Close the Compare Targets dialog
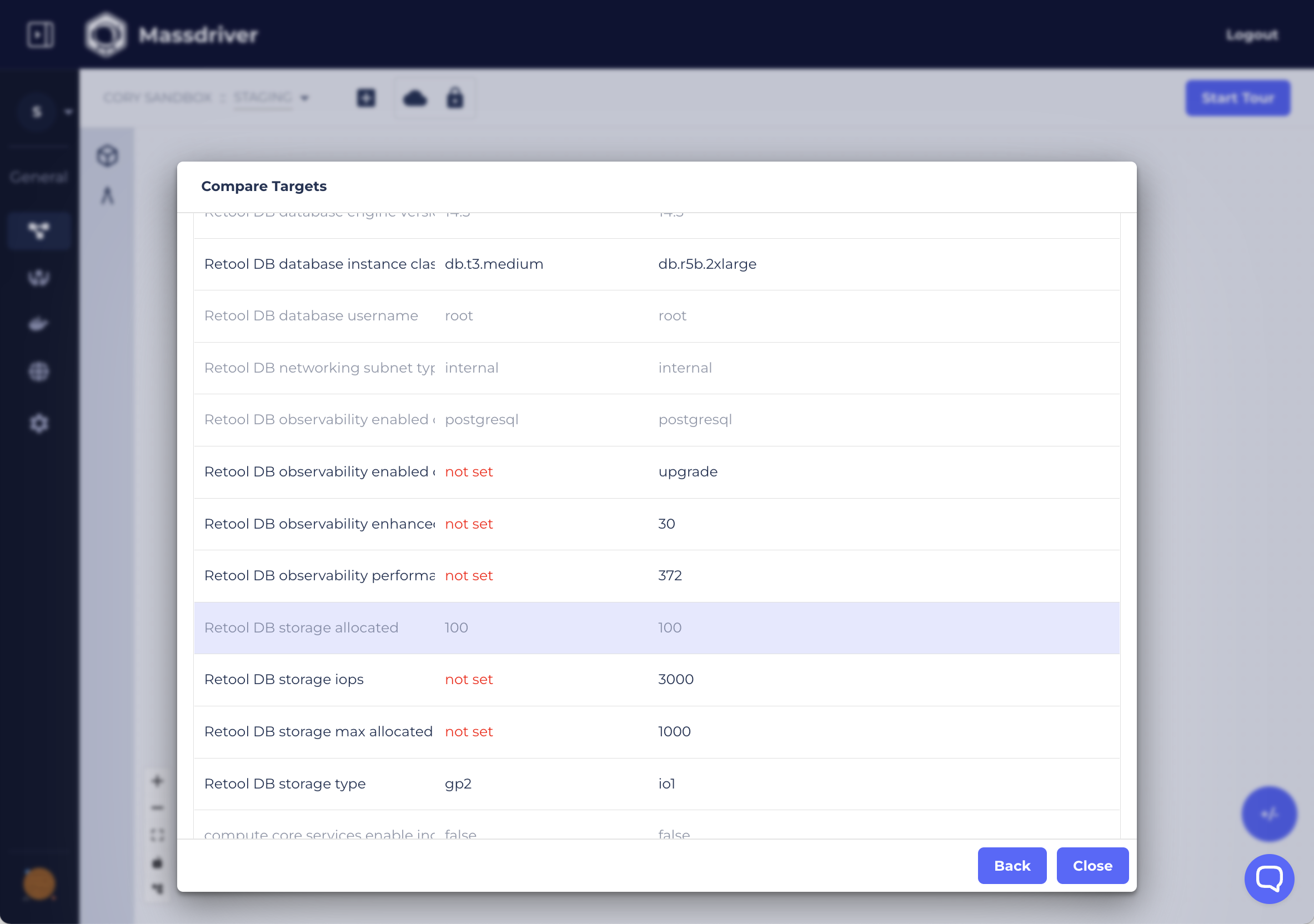This screenshot has height=924, width=1314. click(1092, 865)
